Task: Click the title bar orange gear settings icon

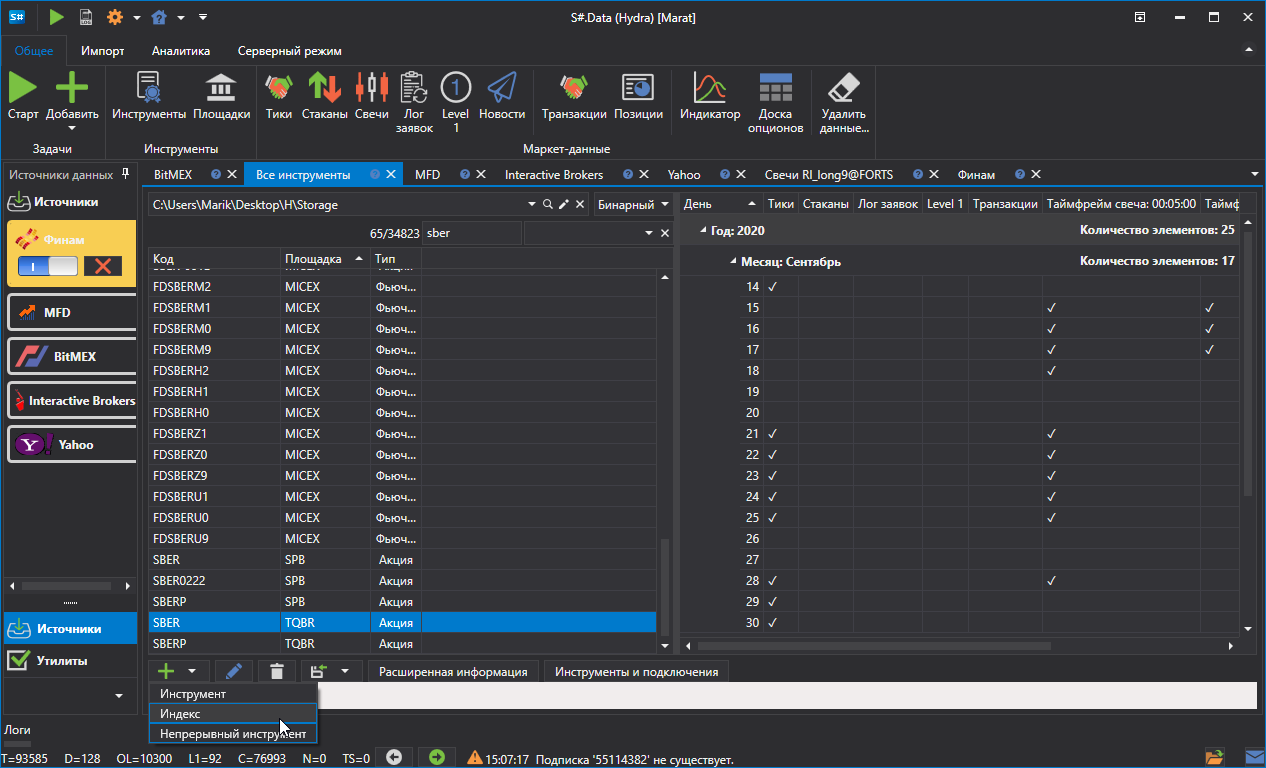Action: click(x=115, y=17)
